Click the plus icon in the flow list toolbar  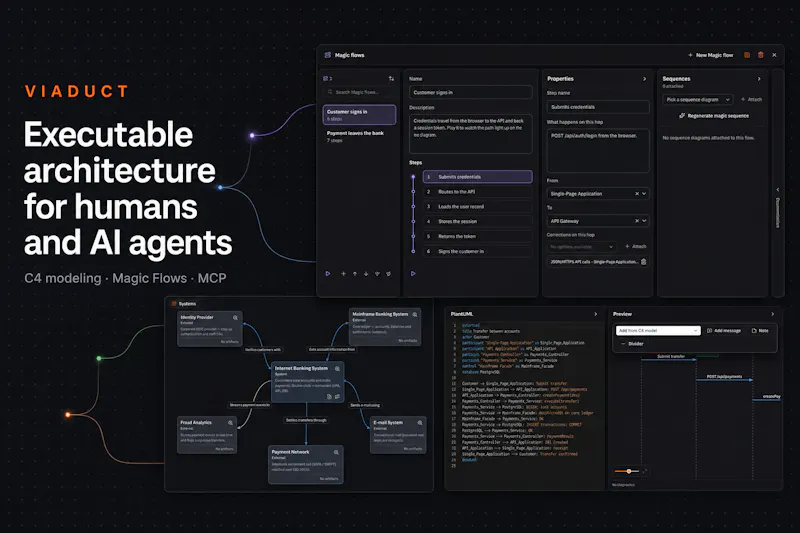pos(343,274)
